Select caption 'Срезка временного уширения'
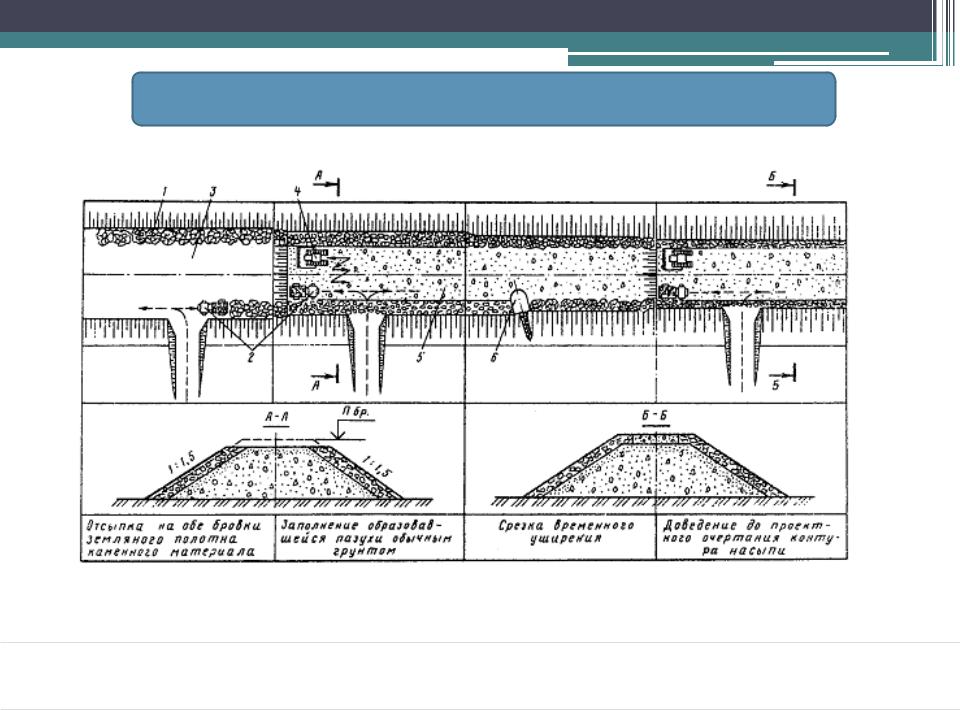This screenshot has width=960, height=710. (566, 531)
